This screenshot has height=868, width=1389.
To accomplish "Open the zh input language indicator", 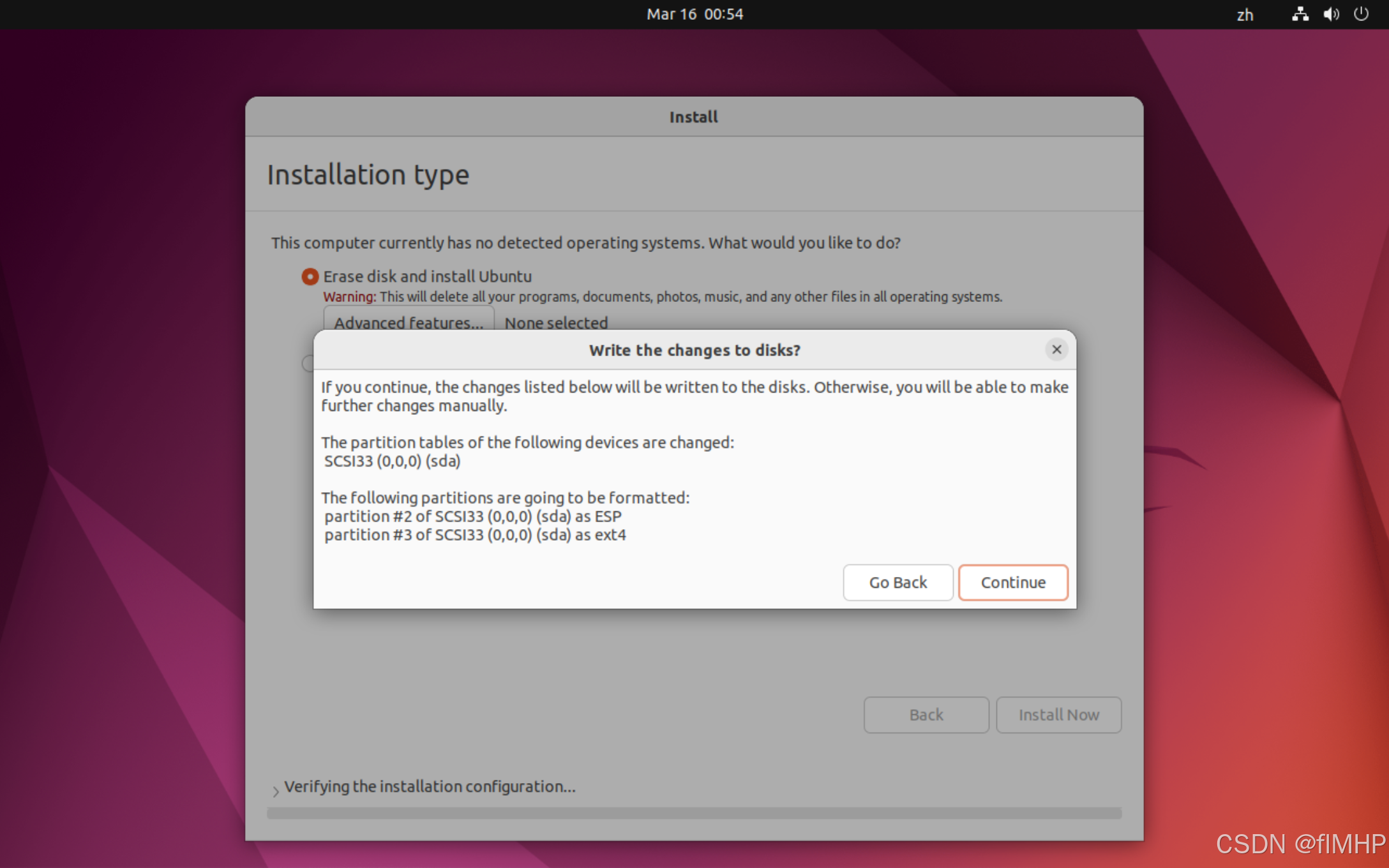I will [1245, 15].
